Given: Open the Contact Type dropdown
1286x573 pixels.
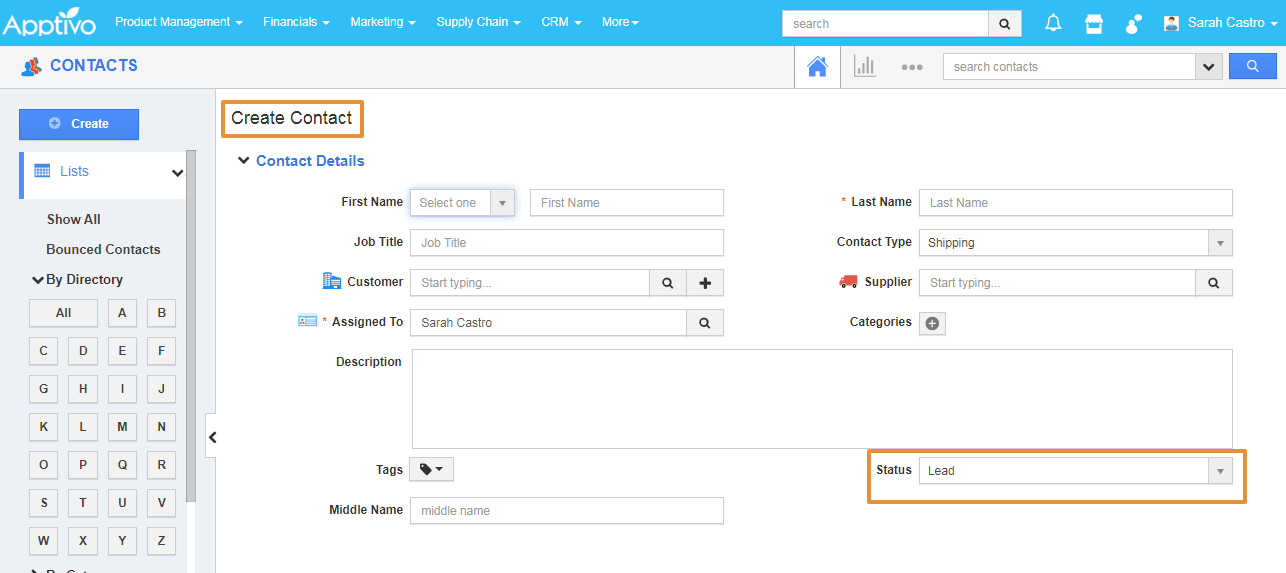Looking at the screenshot, I should click(1075, 243).
